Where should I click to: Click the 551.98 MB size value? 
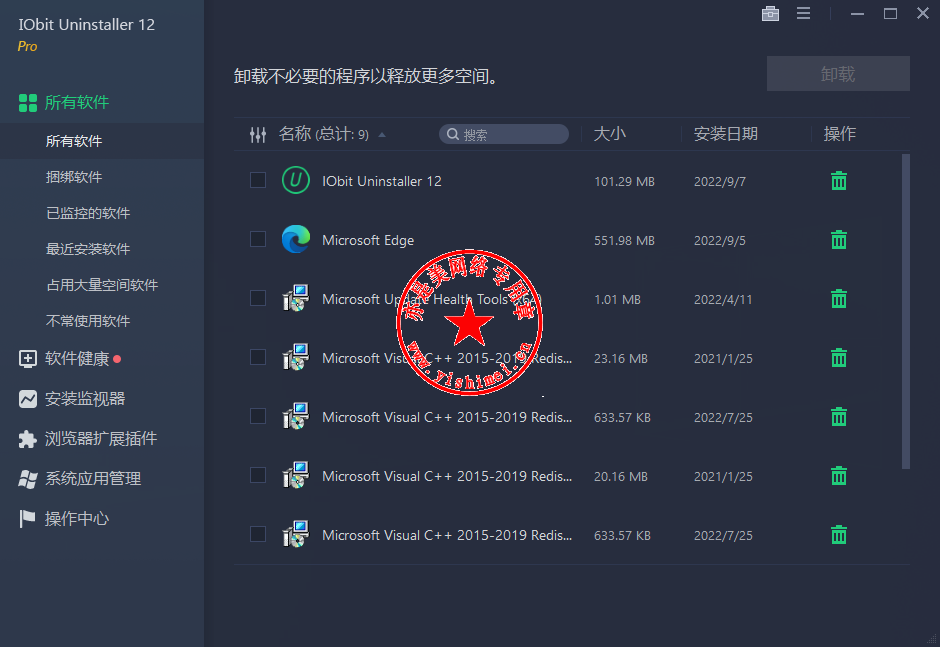point(624,240)
